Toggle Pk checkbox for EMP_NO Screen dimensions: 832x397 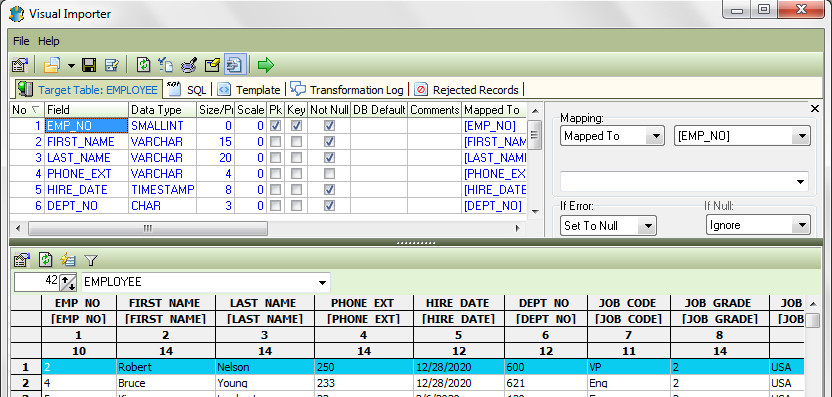[x=275, y=126]
